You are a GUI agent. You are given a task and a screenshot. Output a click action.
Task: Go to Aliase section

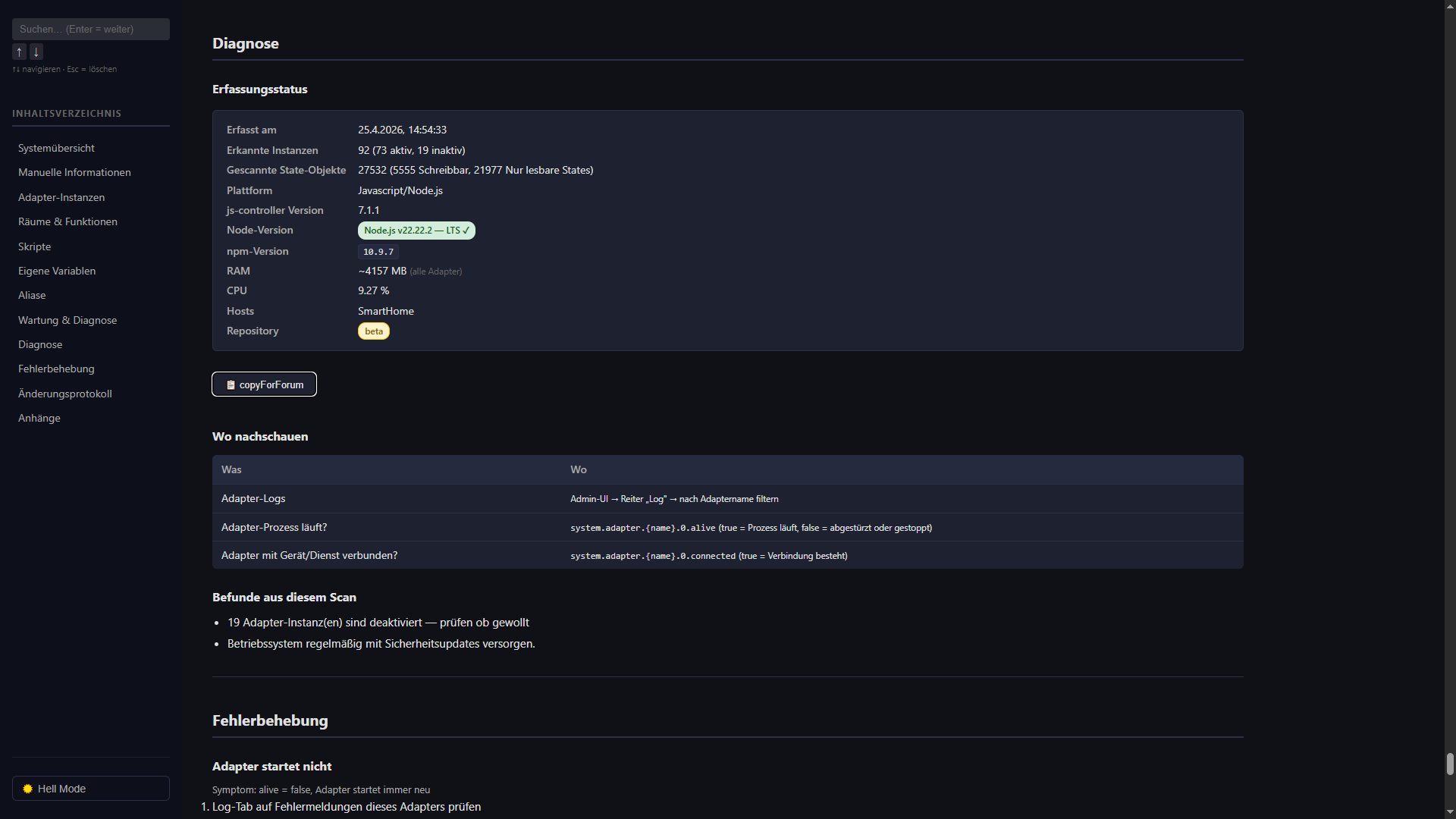pyautogui.click(x=32, y=295)
